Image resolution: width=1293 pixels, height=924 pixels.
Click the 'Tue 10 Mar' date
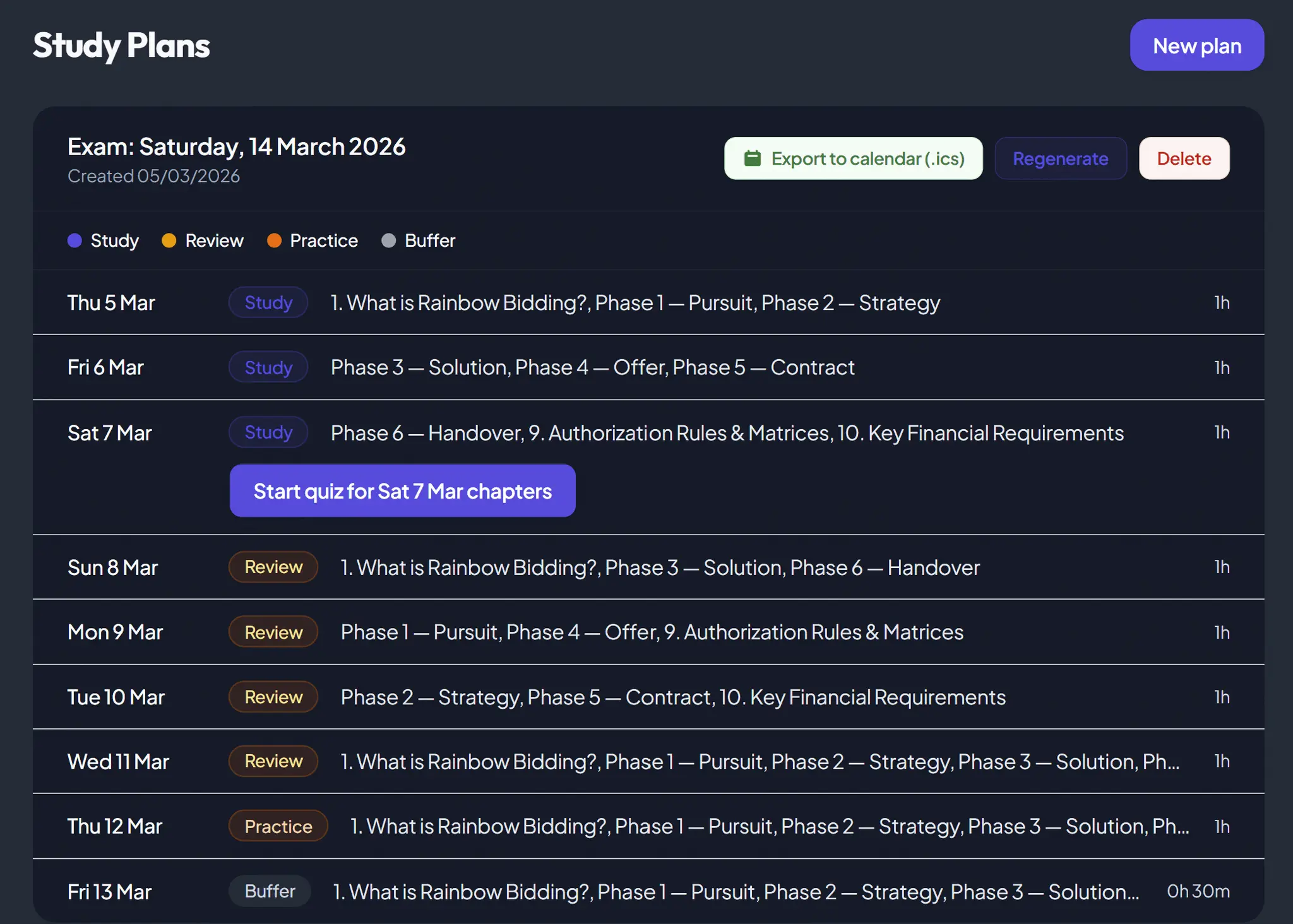[116, 697]
